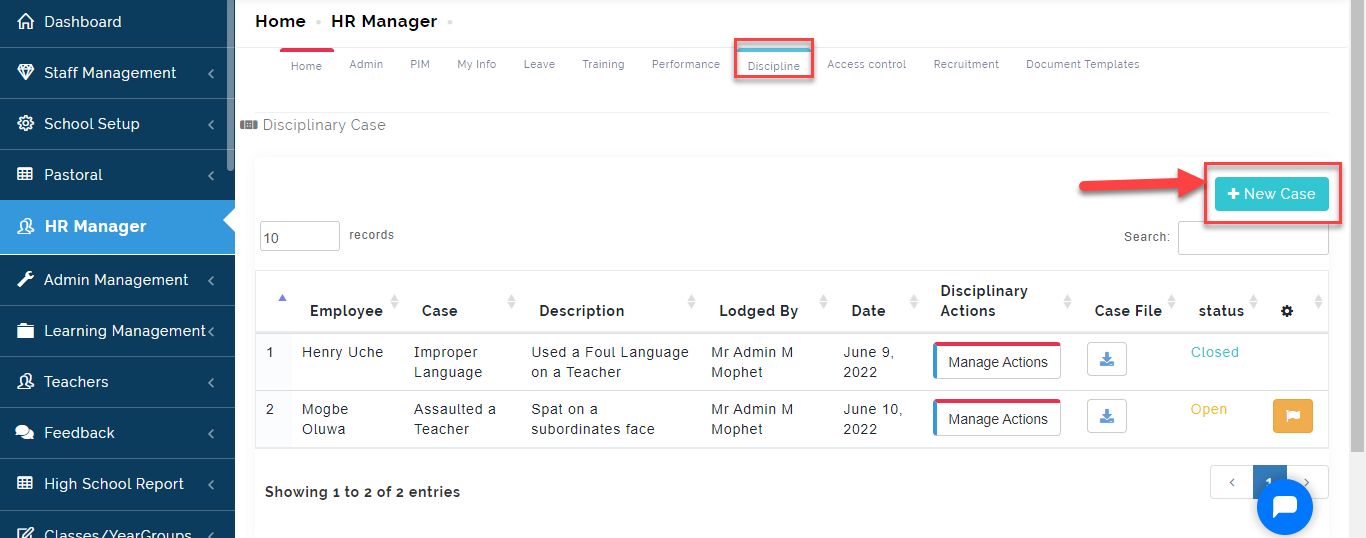Open the Training tab
1366x538 pixels.
pyautogui.click(x=603, y=64)
